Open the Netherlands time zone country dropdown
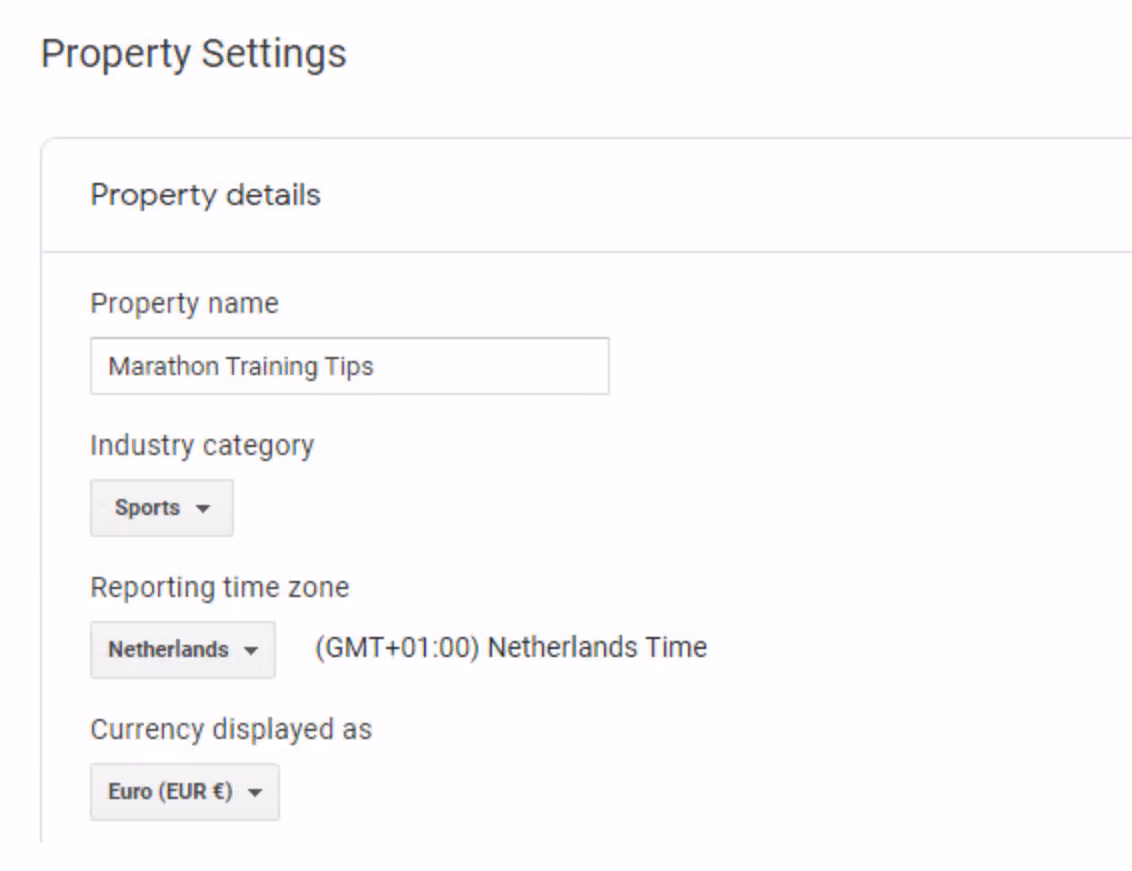This screenshot has height=871, width=1132. [x=183, y=650]
